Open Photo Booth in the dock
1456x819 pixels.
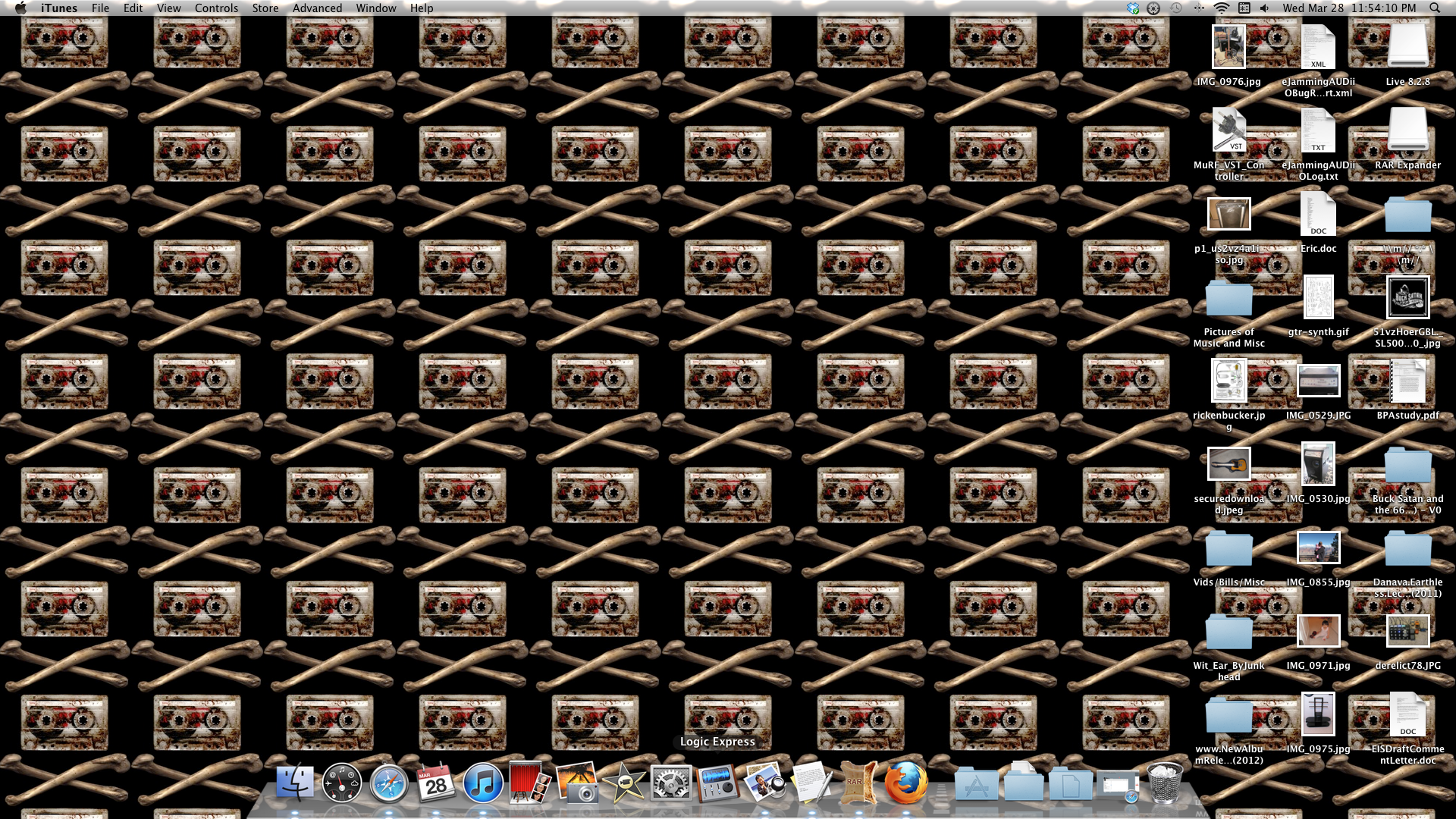529,783
